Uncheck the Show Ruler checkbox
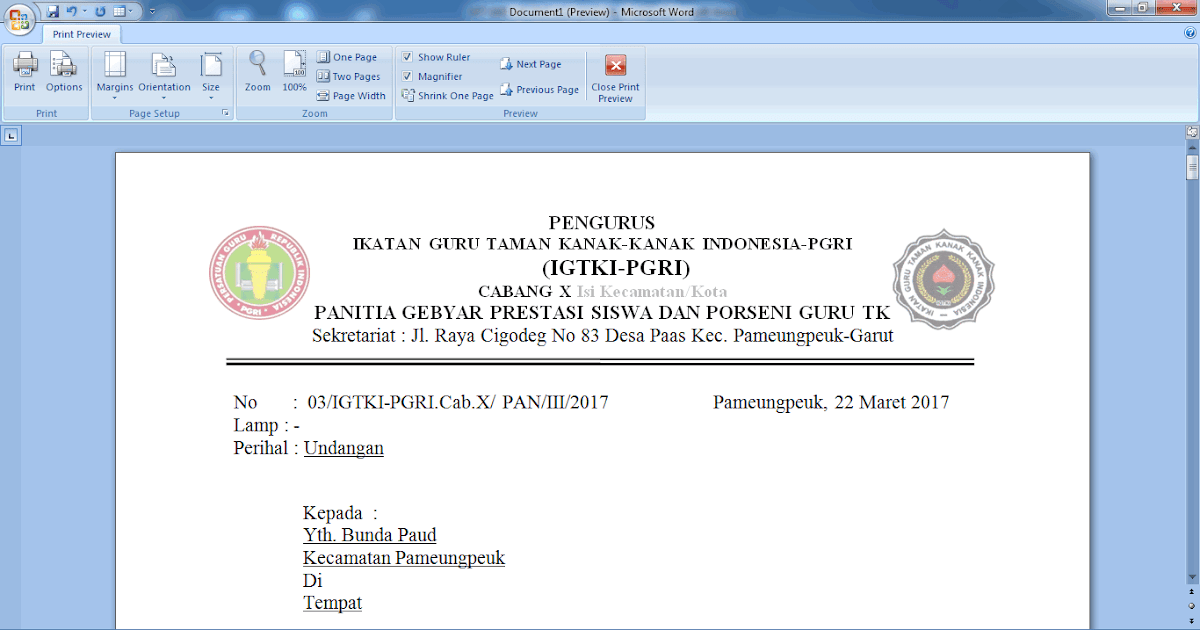This screenshot has height=630, width=1200. pos(407,58)
